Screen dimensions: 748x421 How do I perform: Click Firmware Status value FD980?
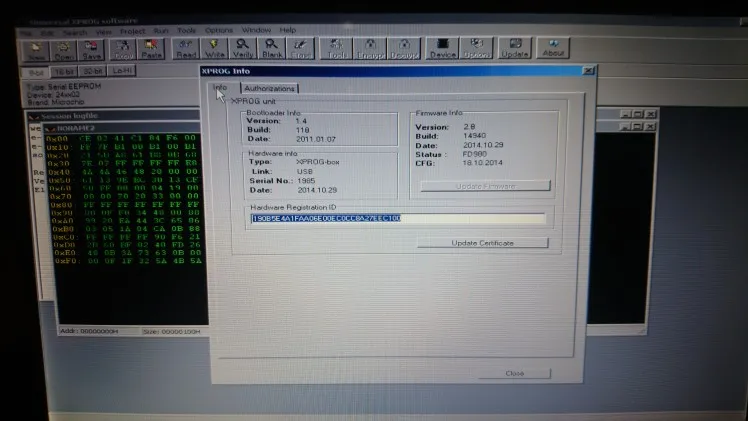(x=475, y=154)
